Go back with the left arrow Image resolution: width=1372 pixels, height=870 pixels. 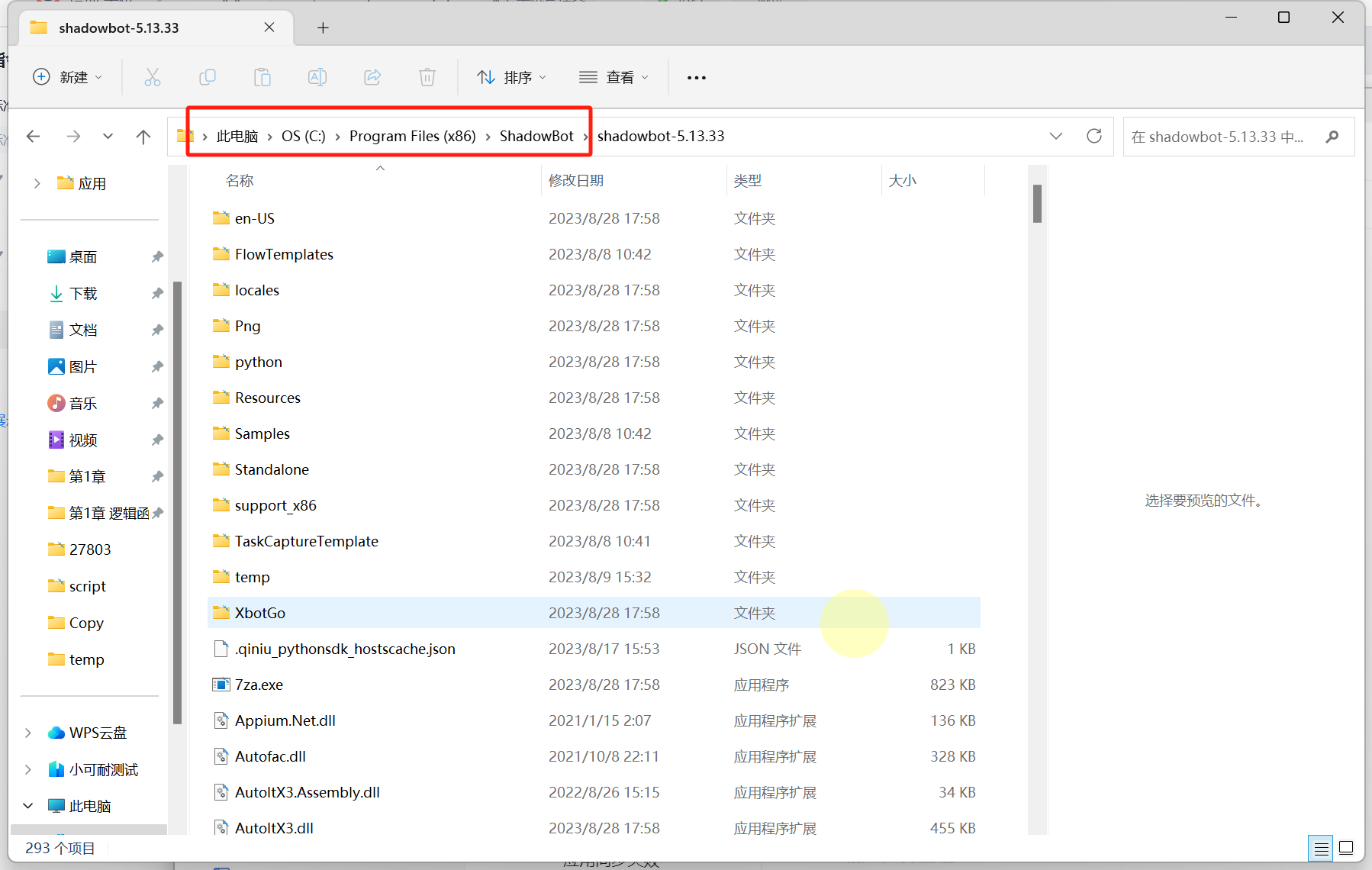click(33, 136)
